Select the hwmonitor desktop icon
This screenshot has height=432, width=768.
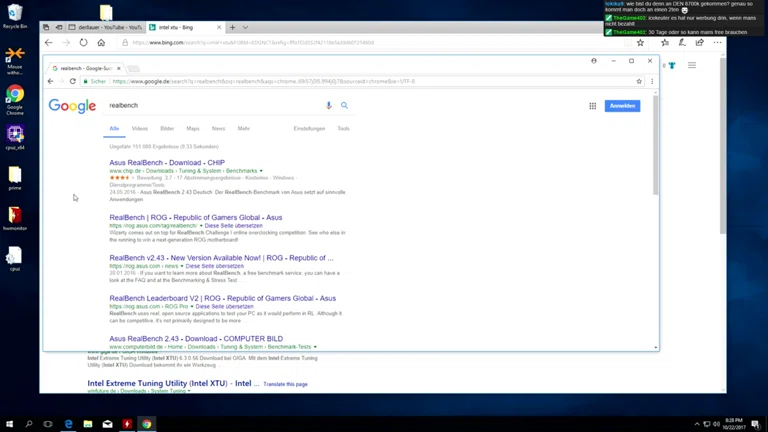click(15, 218)
